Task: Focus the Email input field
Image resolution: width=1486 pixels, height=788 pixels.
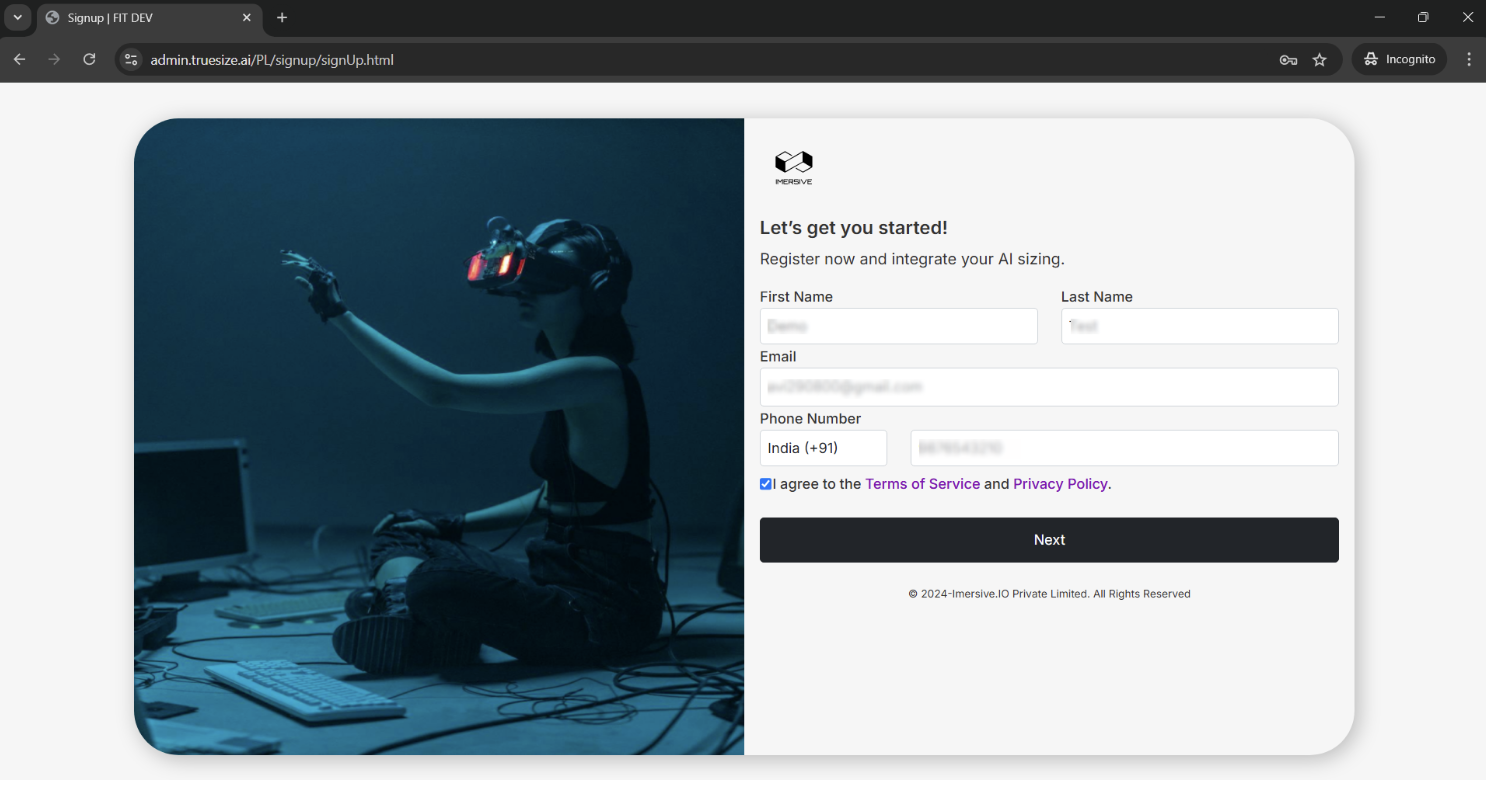Action: [x=1049, y=387]
